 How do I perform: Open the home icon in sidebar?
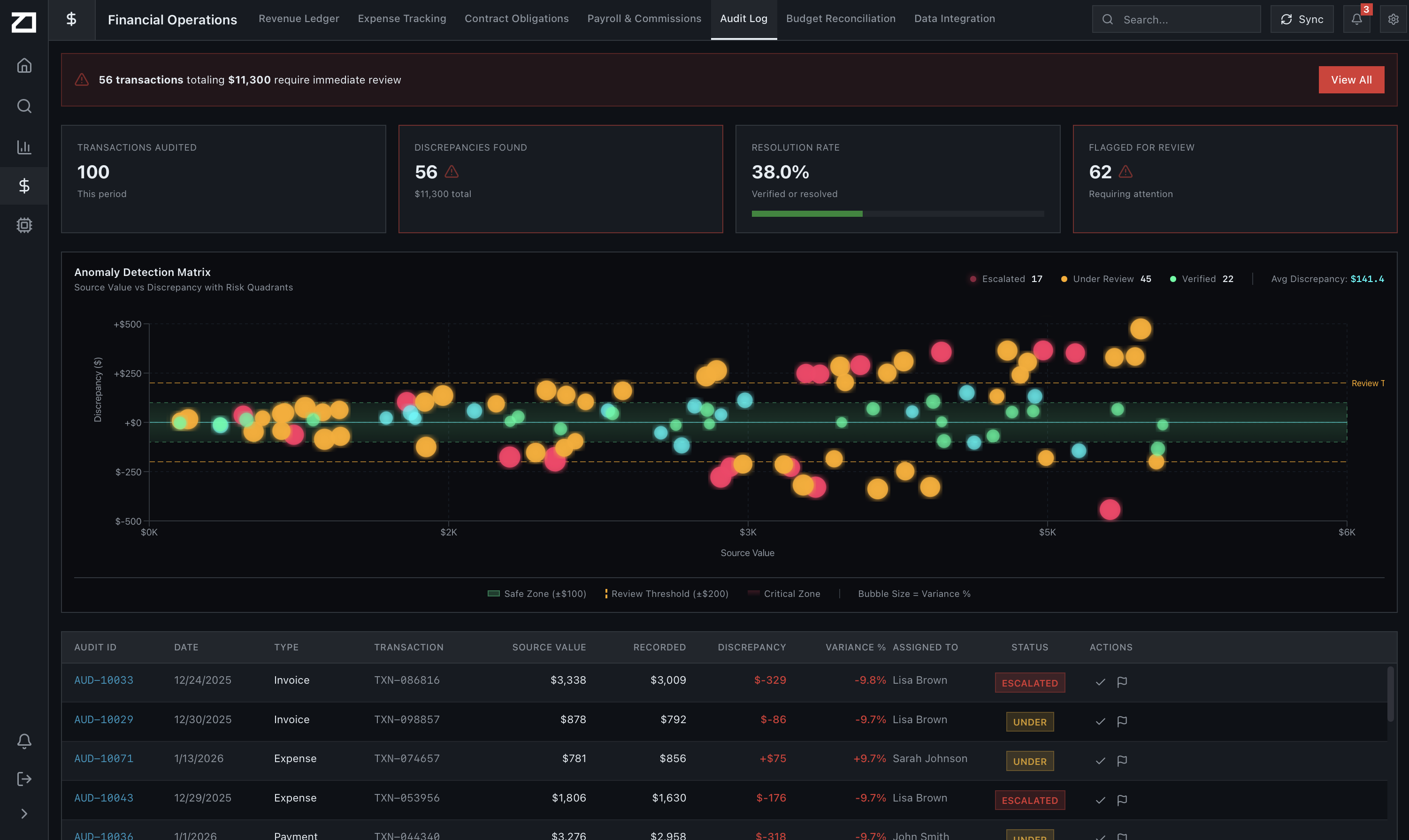click(24, 66)
